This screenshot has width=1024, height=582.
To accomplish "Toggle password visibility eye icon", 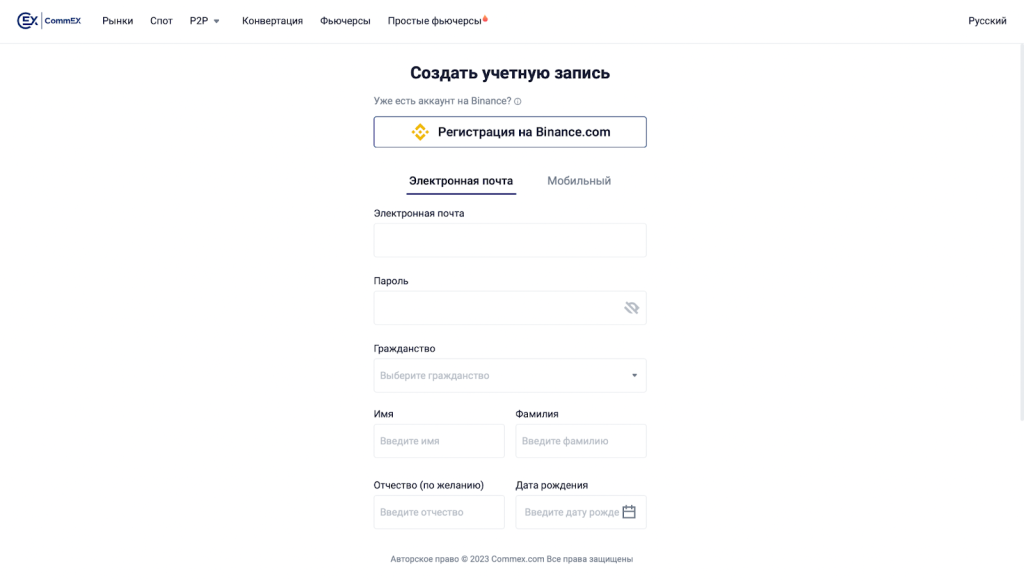I will click(x=631, y=308).
